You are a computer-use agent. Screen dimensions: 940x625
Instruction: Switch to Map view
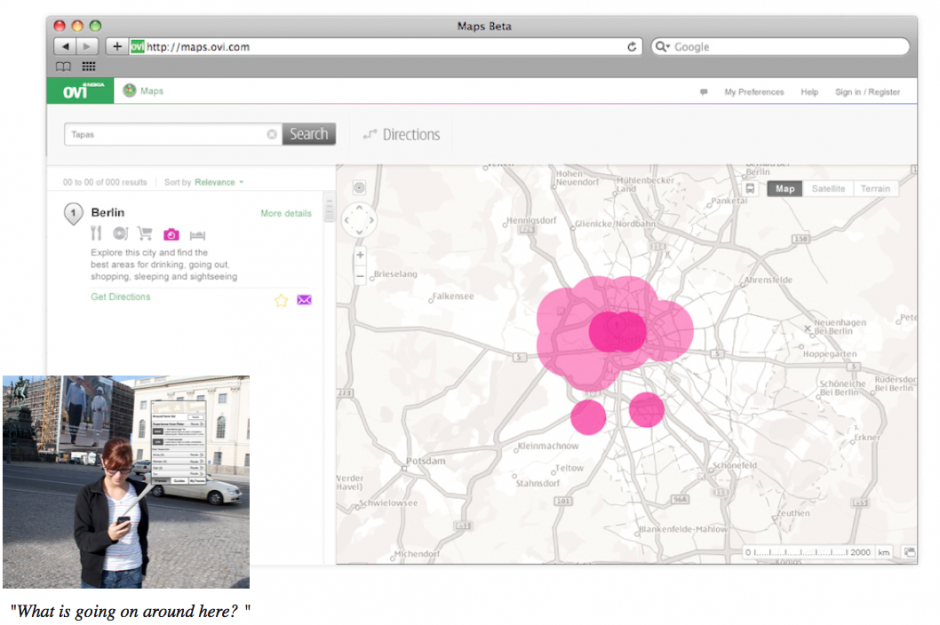point(785,189)
